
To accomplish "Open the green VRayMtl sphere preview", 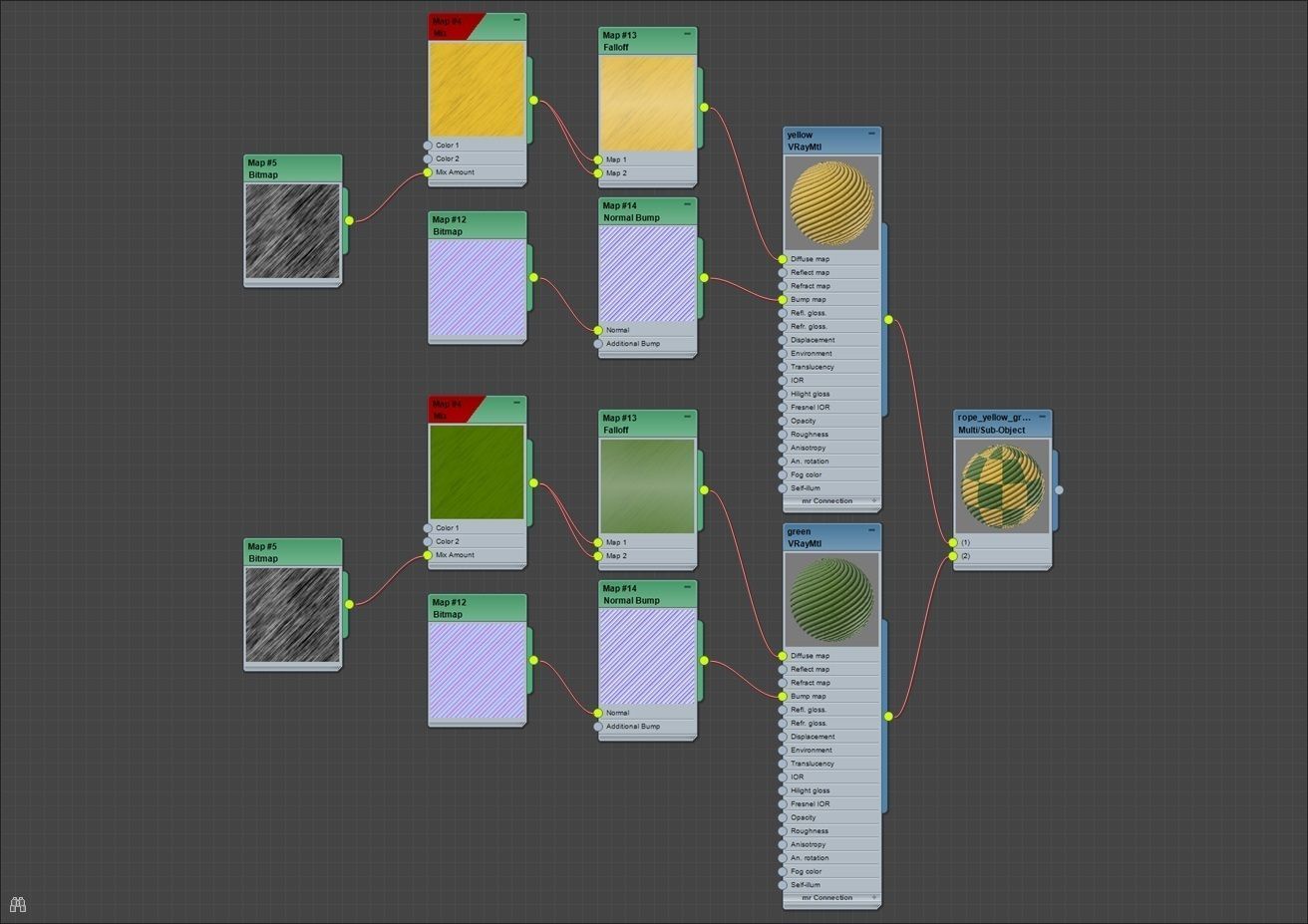I will (831, 599).
